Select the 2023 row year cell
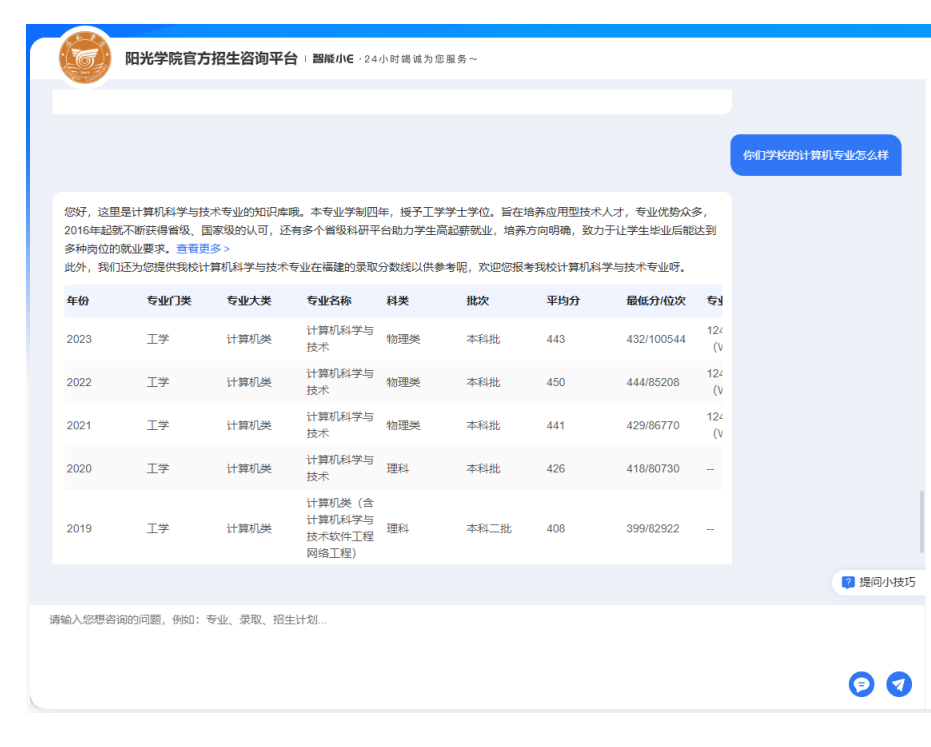The width and height of the screenshot is (931, 747). coord(79,339)
